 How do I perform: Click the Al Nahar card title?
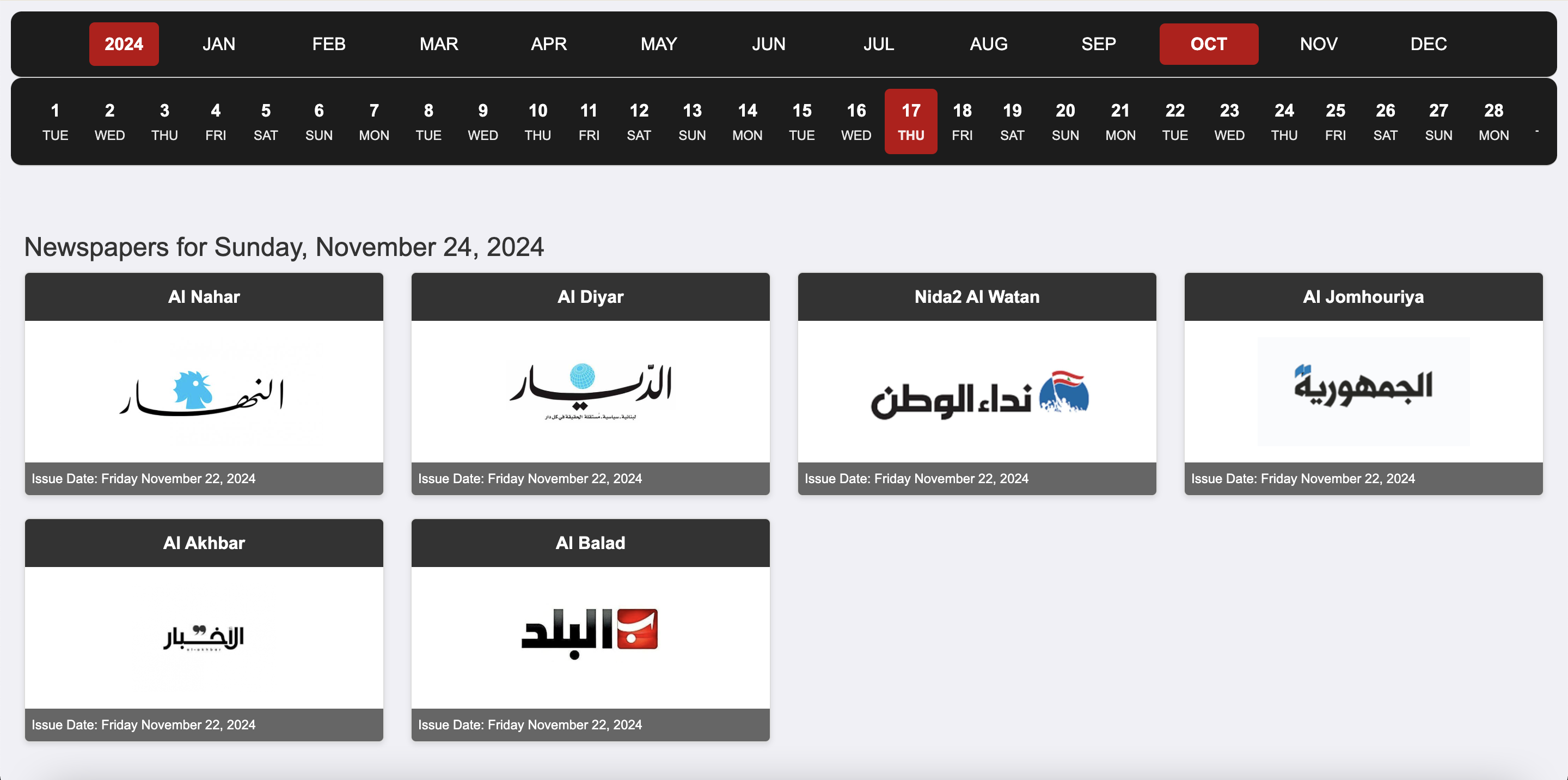tap(203, 296)
